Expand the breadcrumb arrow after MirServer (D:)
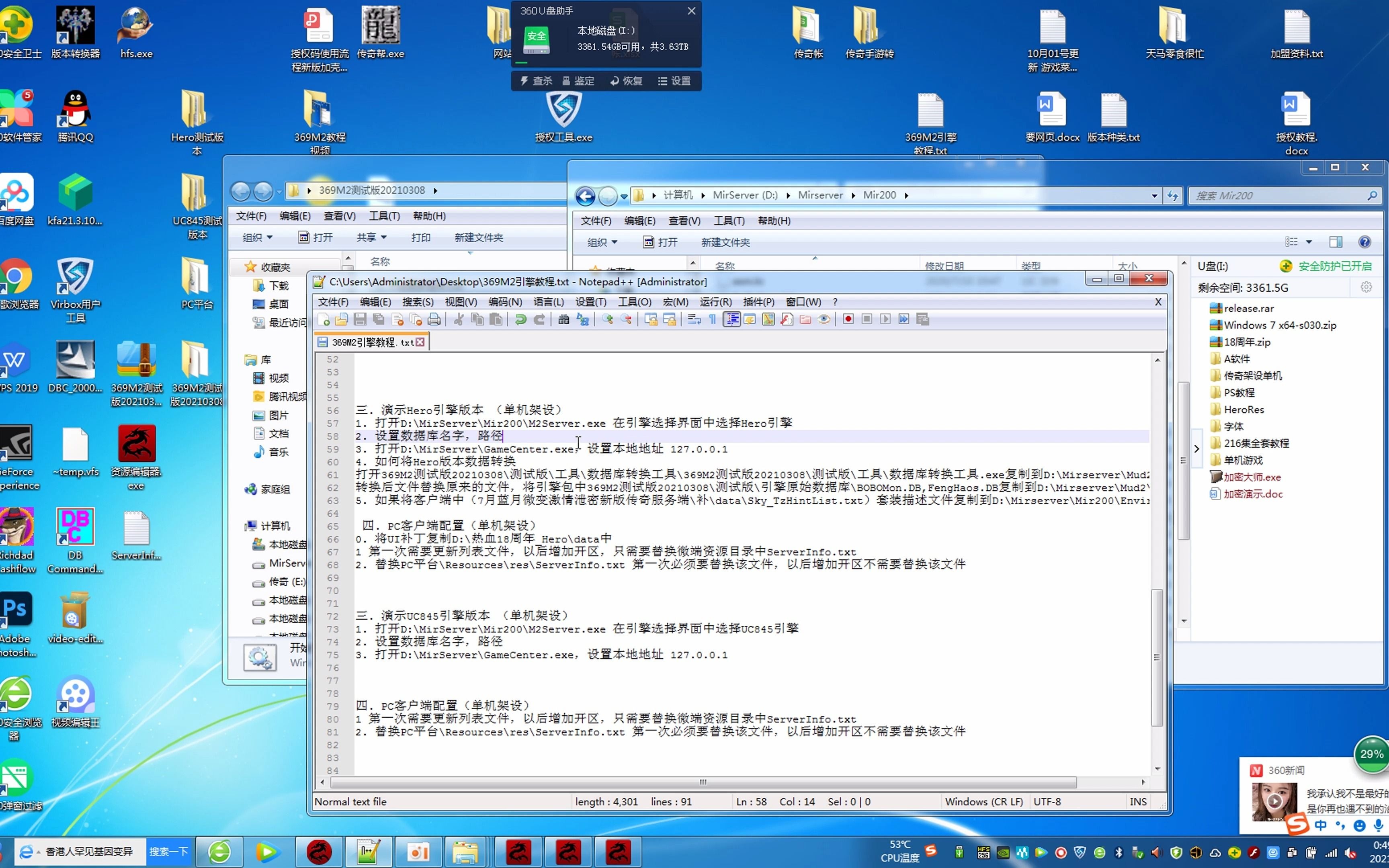The height and width of the screenshot is (868, 1389). coord(788,196)
